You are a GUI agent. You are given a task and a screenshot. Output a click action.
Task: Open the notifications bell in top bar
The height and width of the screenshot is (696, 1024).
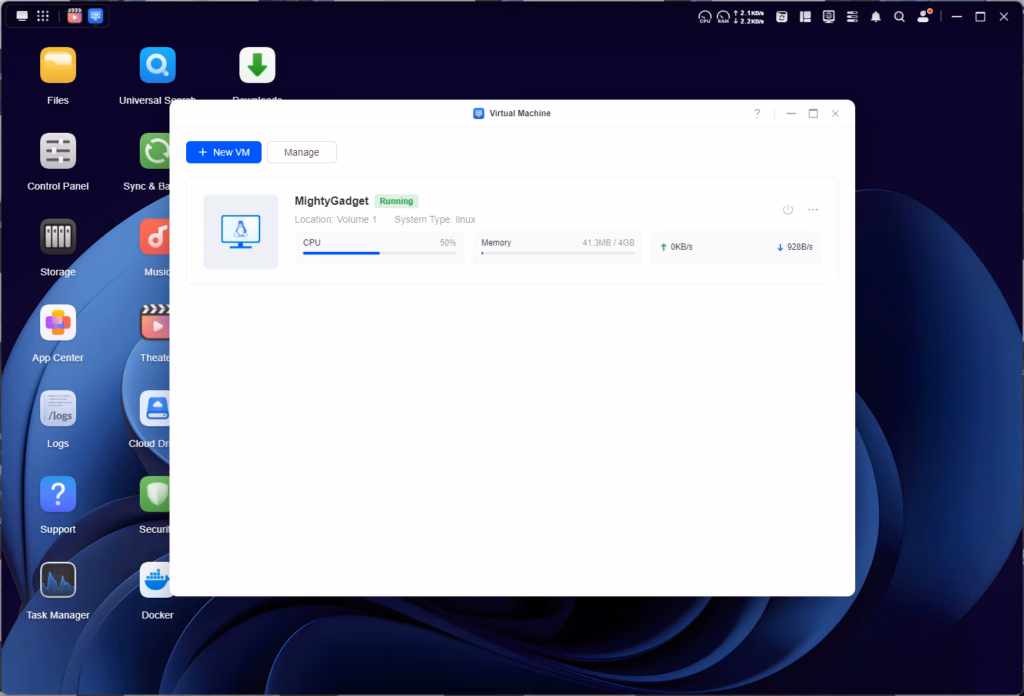click(876, 17)
